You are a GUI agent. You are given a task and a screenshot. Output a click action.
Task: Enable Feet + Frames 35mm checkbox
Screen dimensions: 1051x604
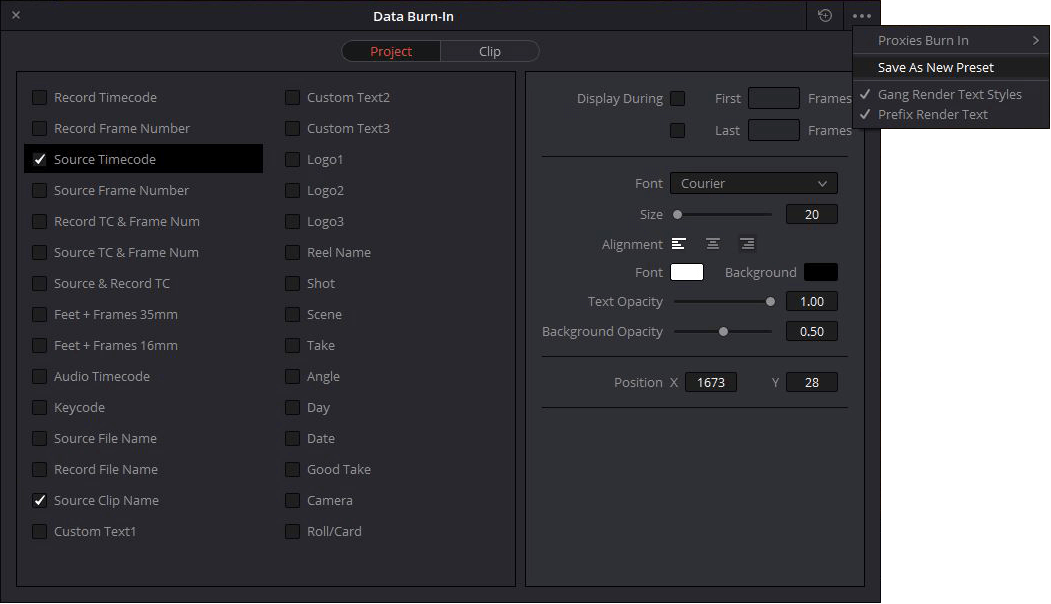point(40,314)
